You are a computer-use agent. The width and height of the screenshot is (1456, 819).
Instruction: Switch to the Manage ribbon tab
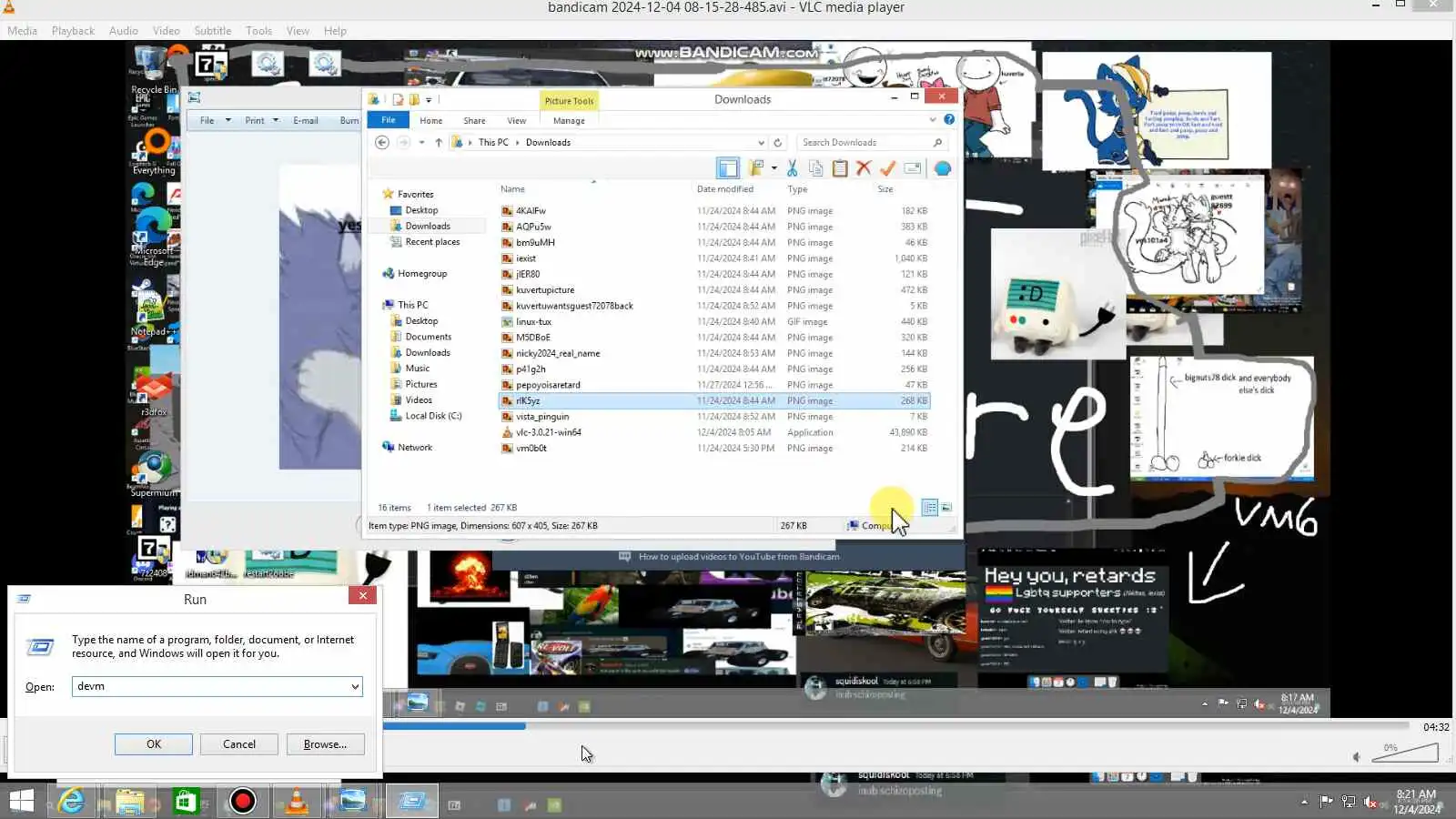tap(569, 120)
